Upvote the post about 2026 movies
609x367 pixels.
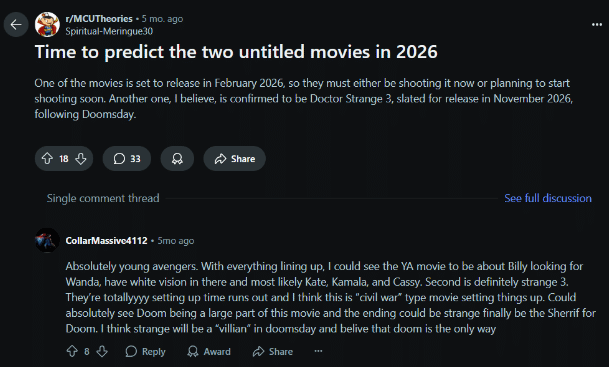(47, 158)
